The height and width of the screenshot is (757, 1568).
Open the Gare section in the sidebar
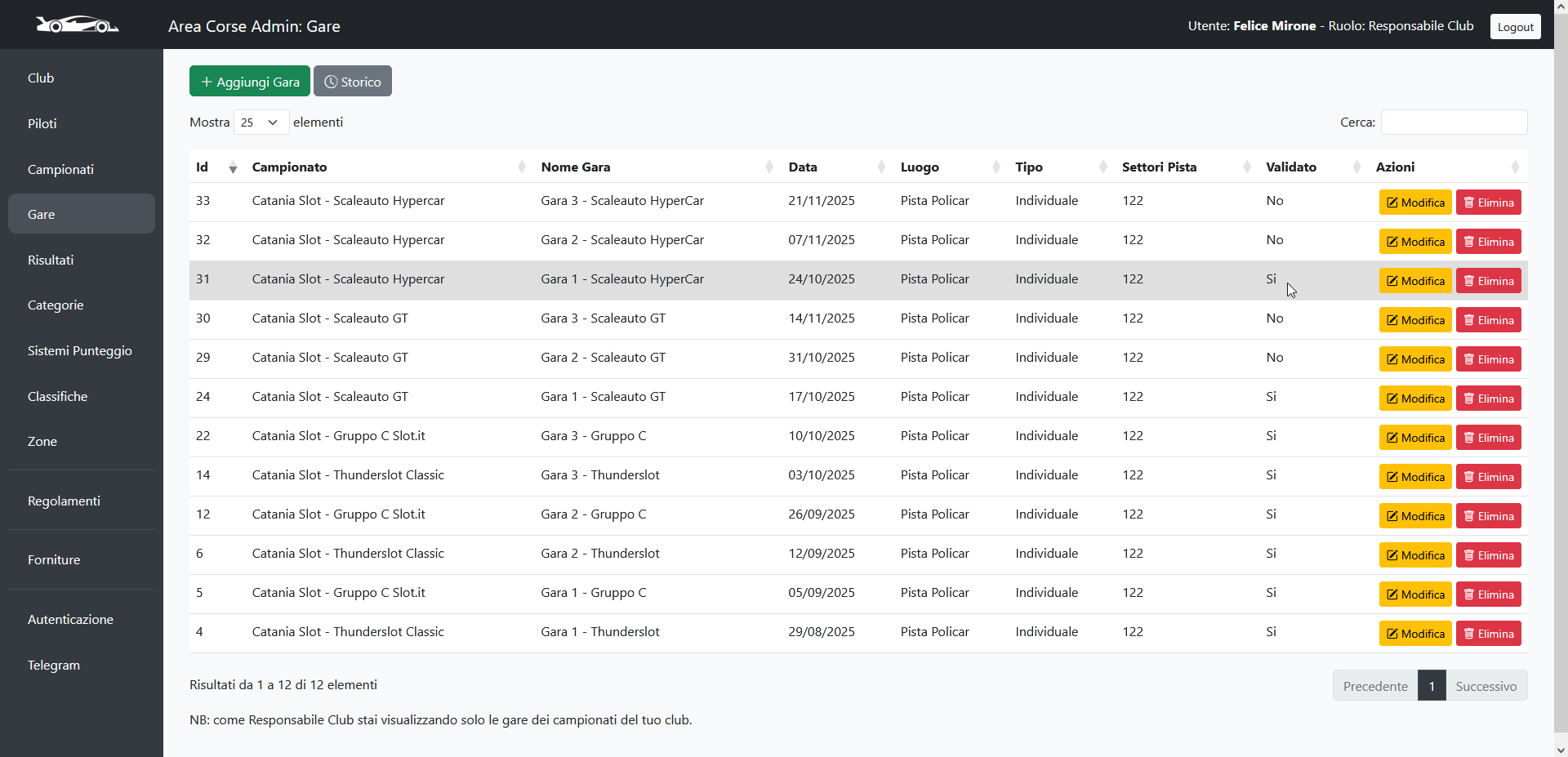pyautogui.click(x=41, y=213)
